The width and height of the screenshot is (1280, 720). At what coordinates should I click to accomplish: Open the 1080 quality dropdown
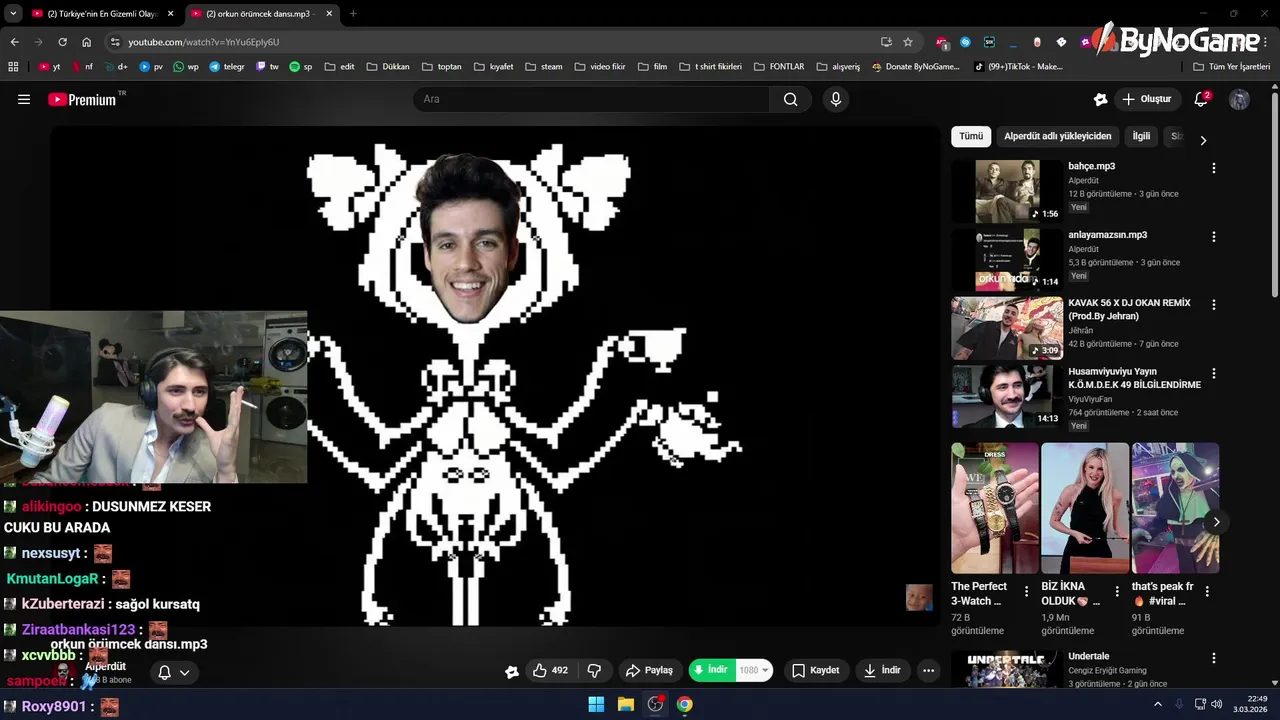754,670
